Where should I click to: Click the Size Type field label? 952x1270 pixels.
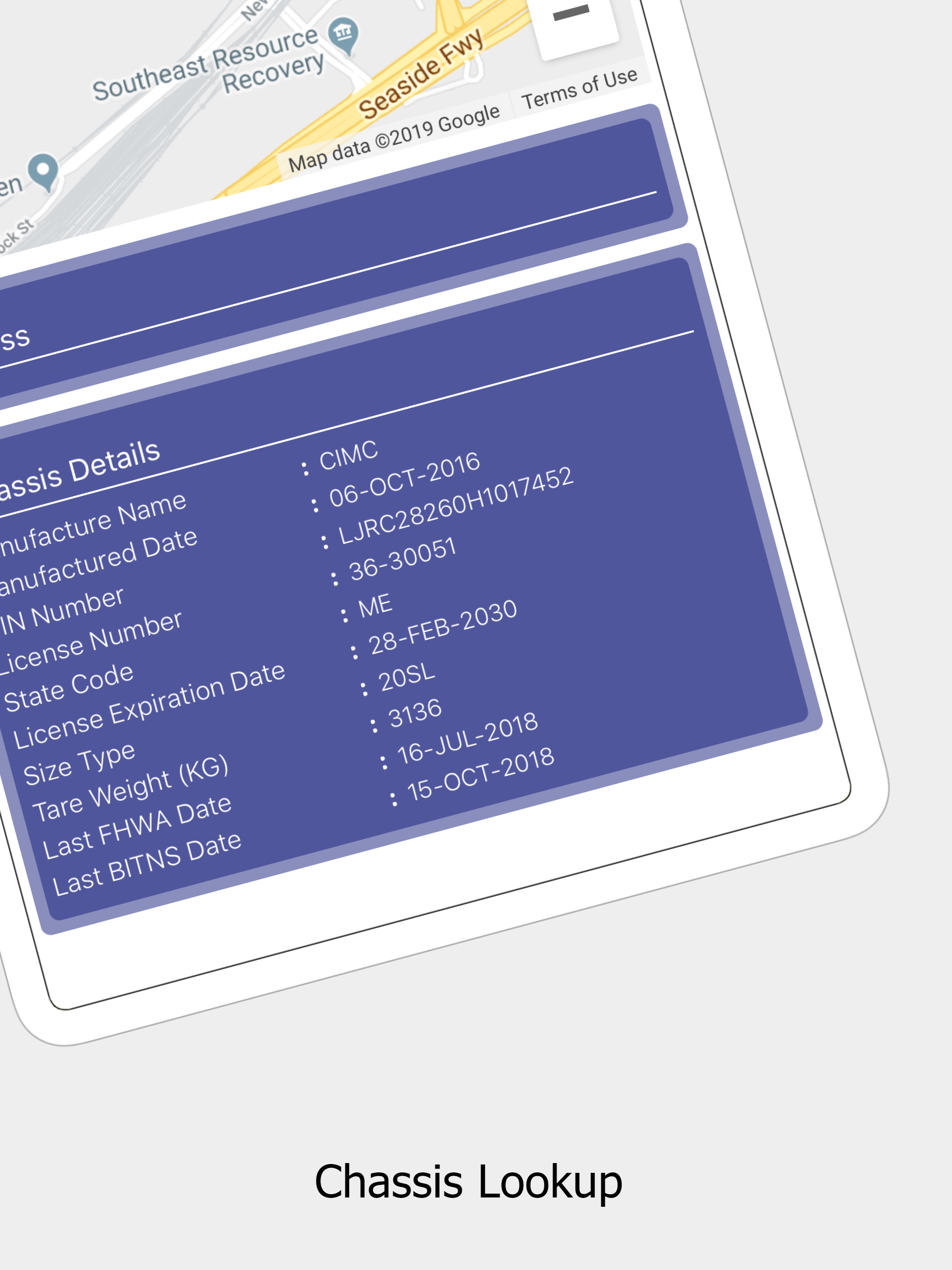coord(80,764)
